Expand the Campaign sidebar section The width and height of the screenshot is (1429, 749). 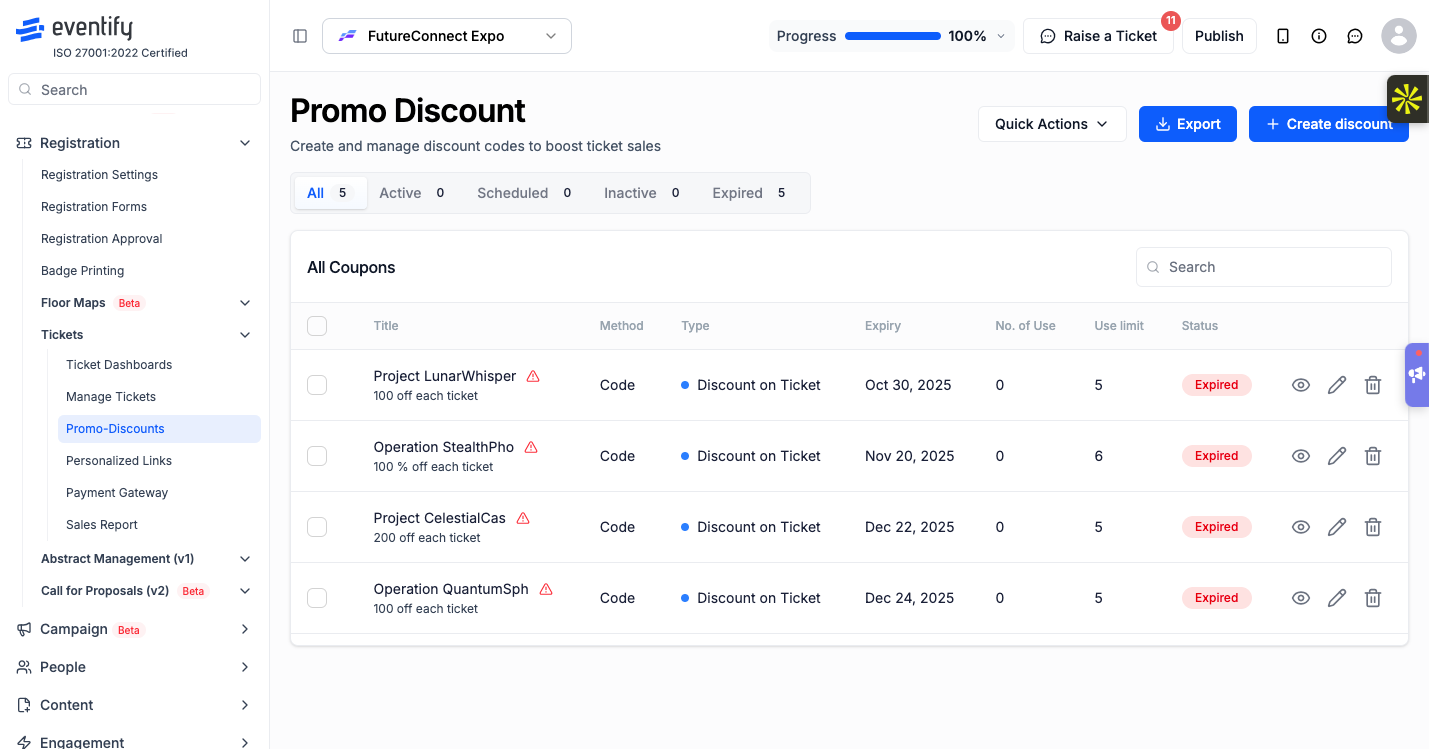pos(135,629)
